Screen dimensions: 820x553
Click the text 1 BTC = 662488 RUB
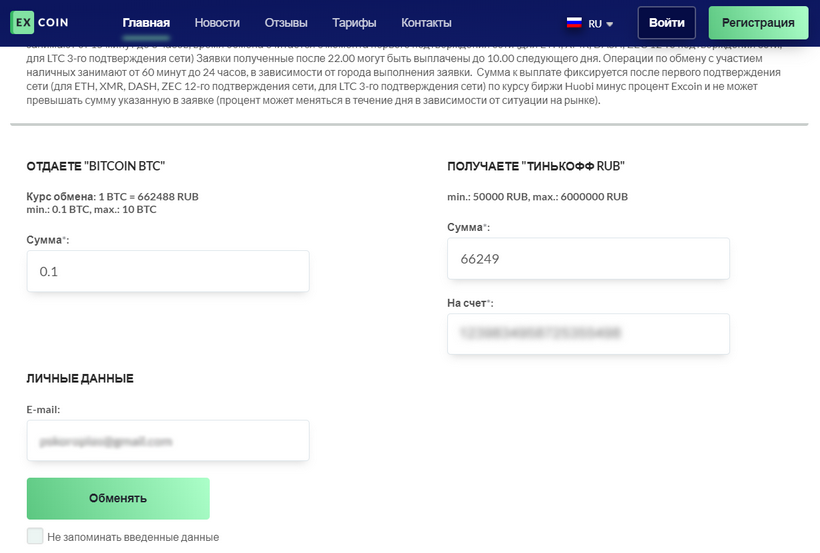(149, 197)
